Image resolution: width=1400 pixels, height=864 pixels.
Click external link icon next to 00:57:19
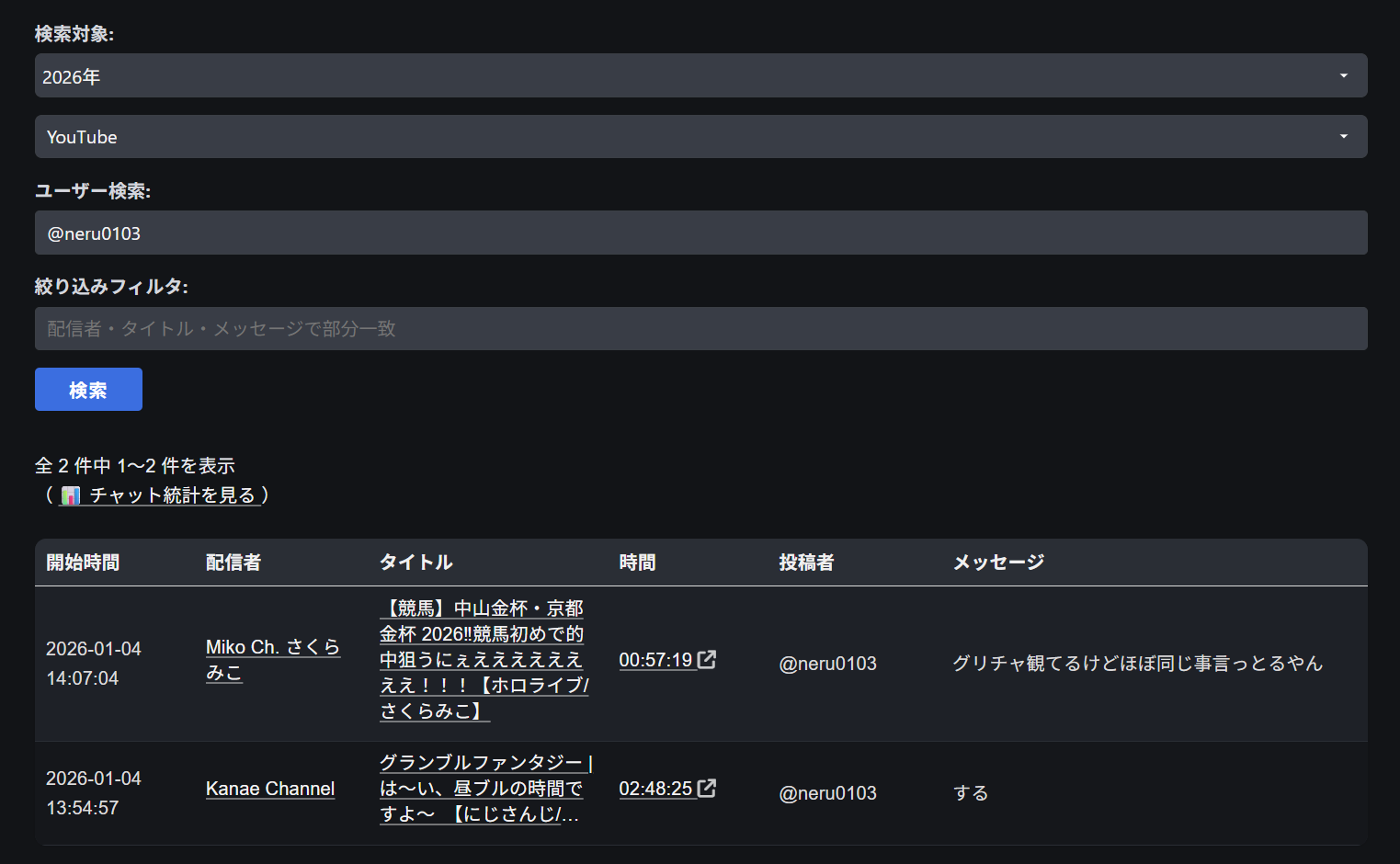tap(707, 660)
